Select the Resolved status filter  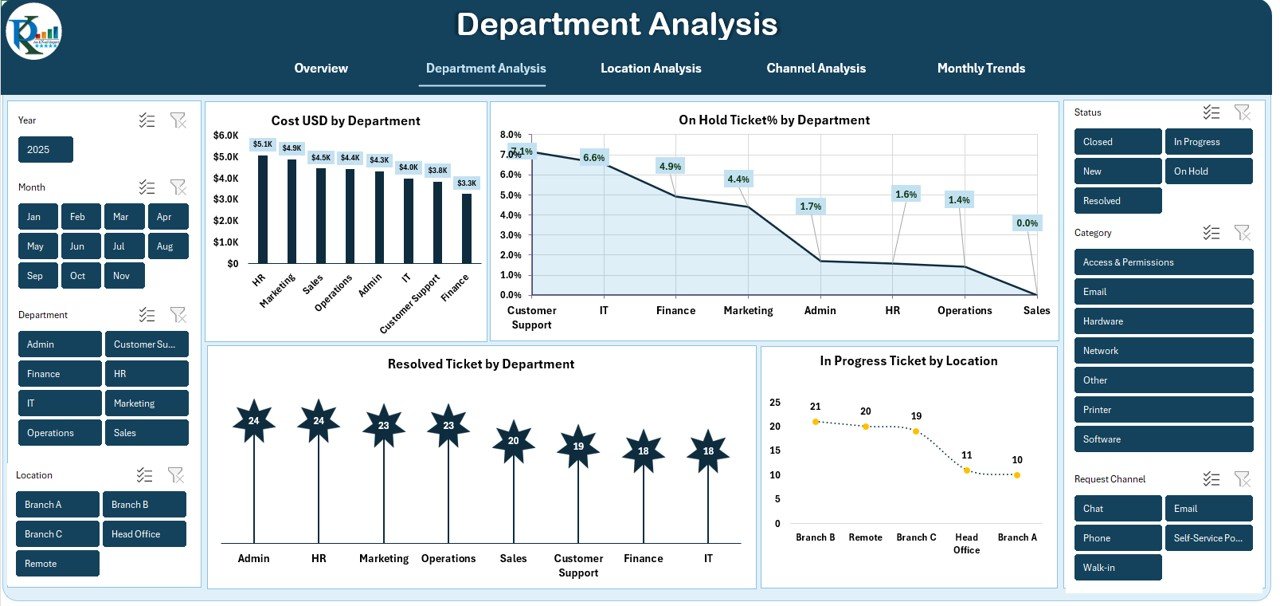1117,200
